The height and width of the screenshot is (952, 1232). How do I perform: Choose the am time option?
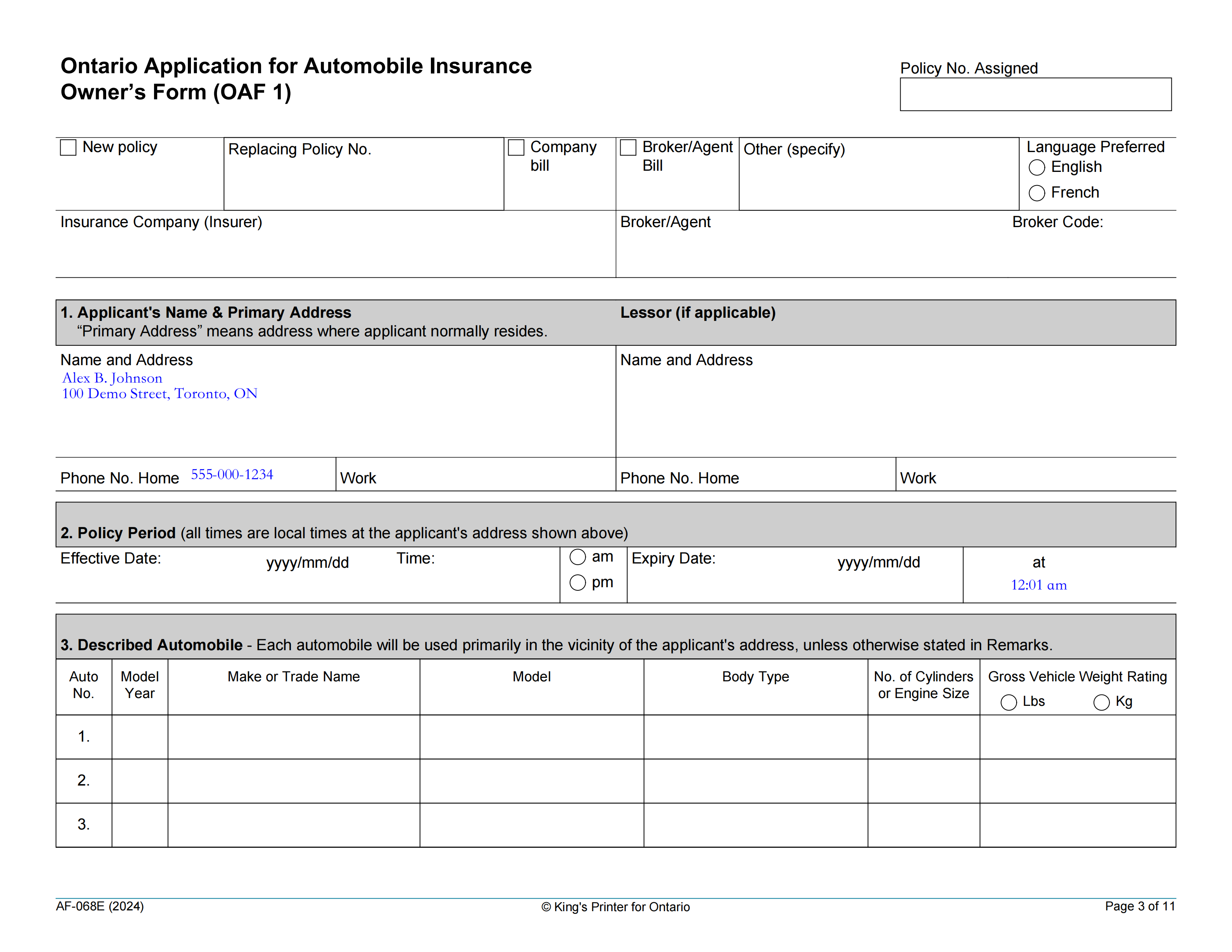[x=577, y=557]
